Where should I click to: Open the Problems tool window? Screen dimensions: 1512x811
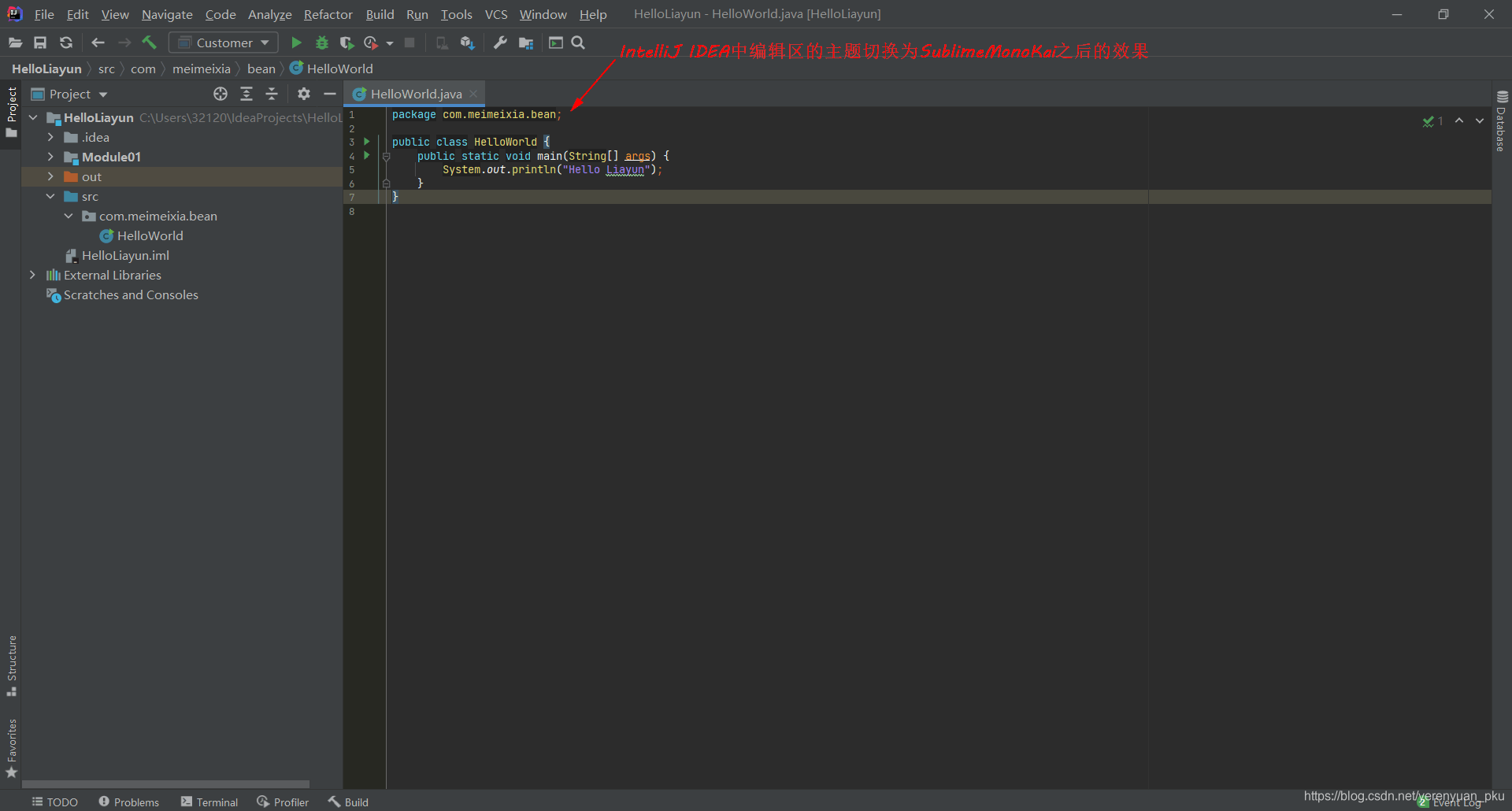128,802
